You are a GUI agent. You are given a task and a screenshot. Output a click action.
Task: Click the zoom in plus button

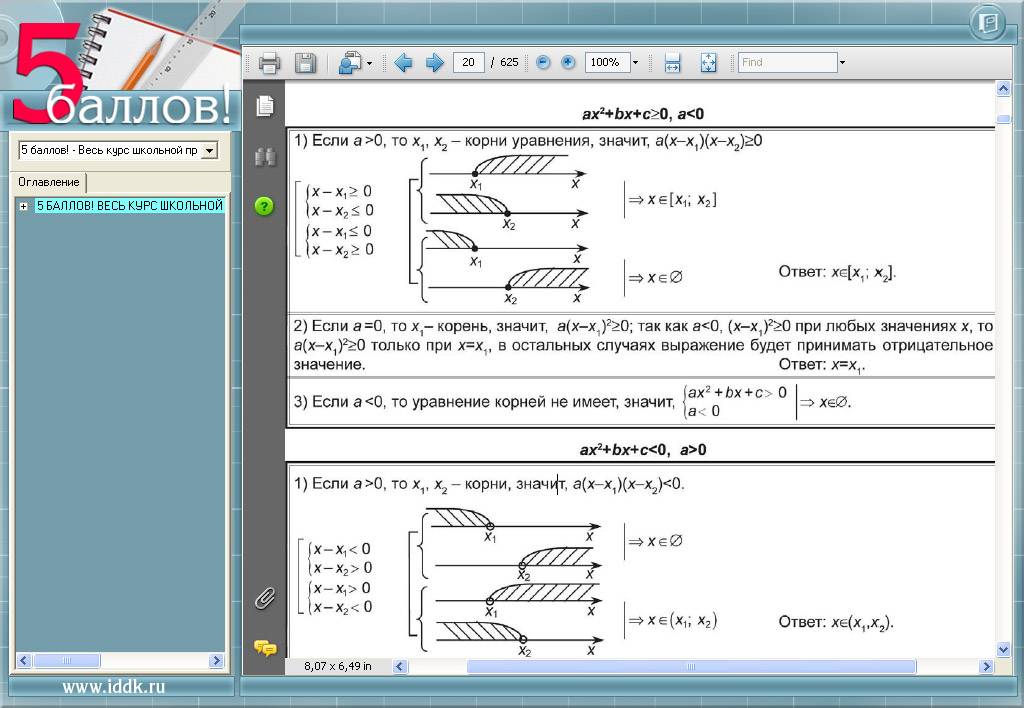click(568, 63)
